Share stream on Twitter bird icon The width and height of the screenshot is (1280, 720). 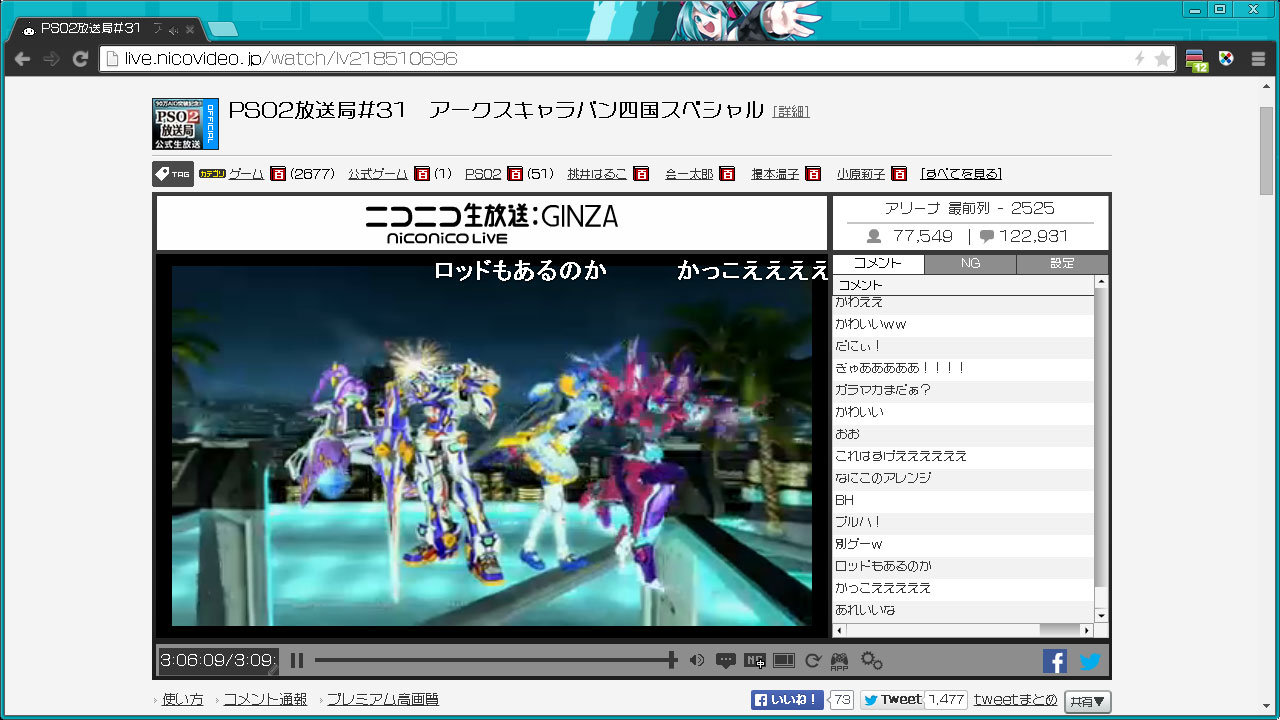(1090, 661)
